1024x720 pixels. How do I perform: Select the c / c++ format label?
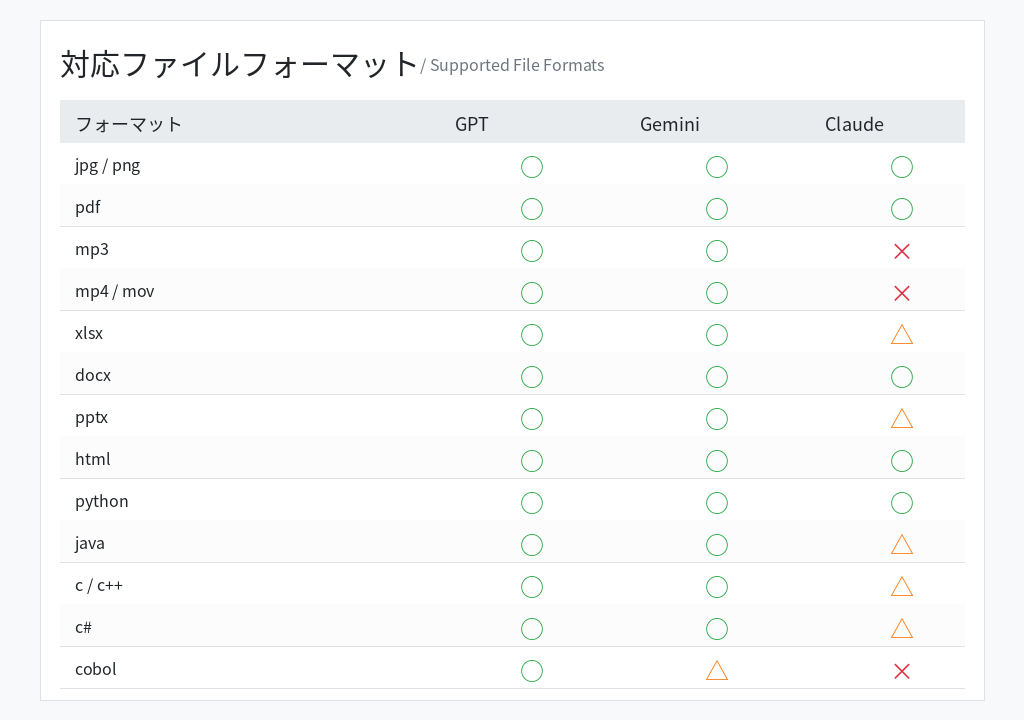(x=99, y=585)
